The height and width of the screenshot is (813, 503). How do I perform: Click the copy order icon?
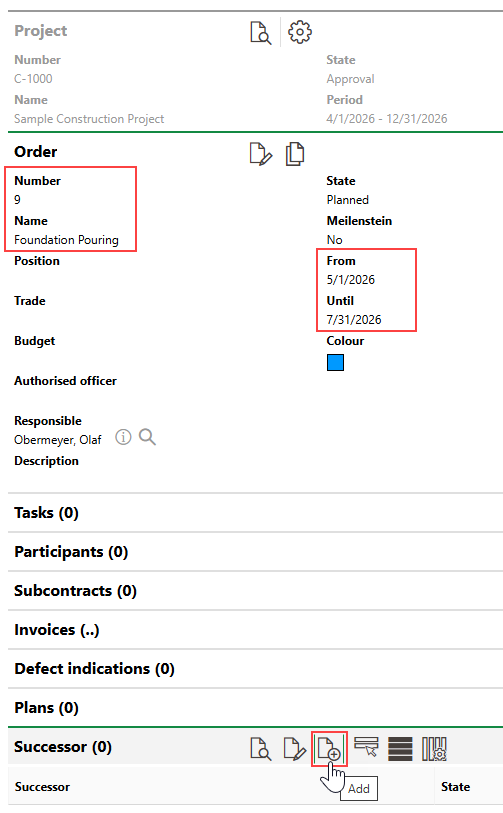point(295,154)
